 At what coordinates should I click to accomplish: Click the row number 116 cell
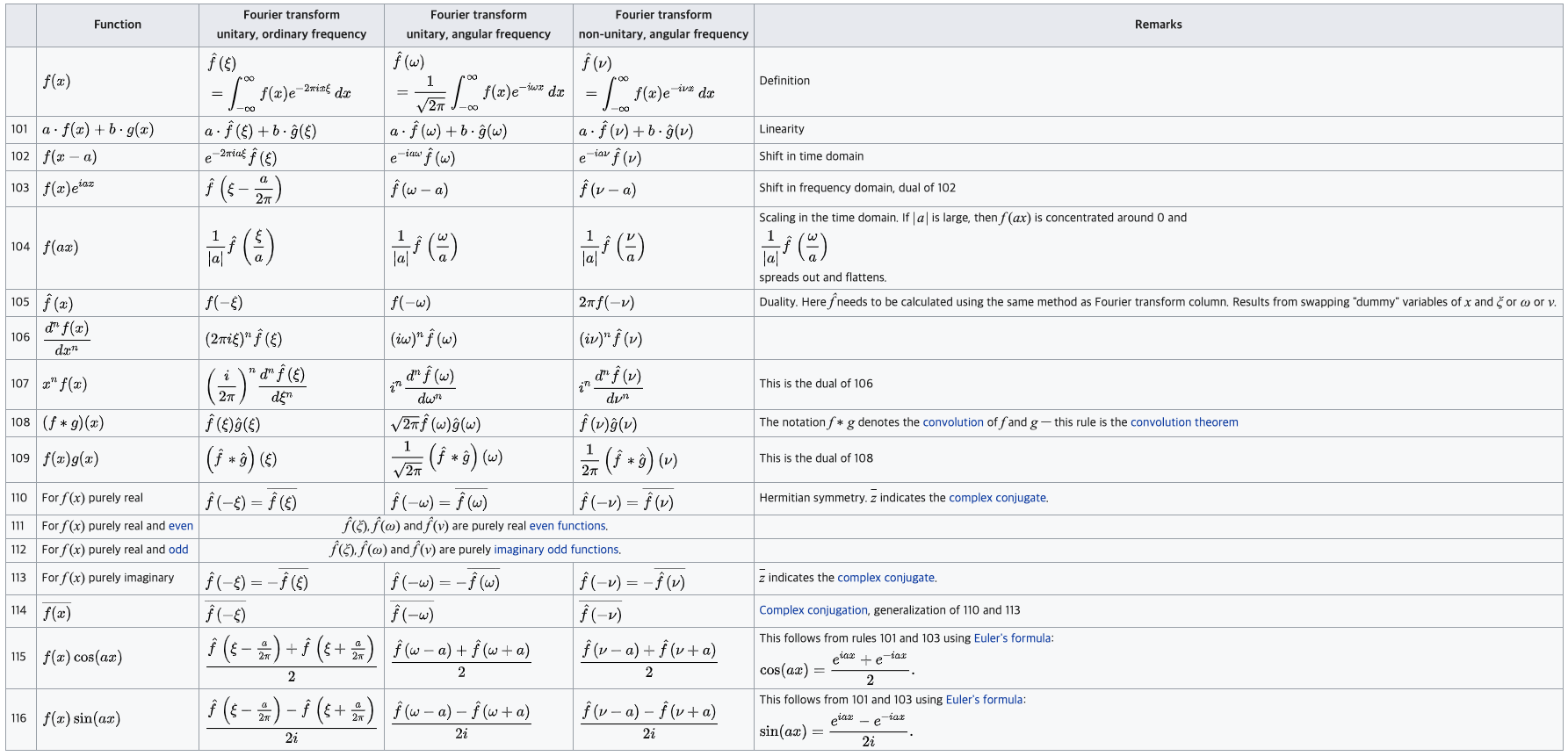20,718
